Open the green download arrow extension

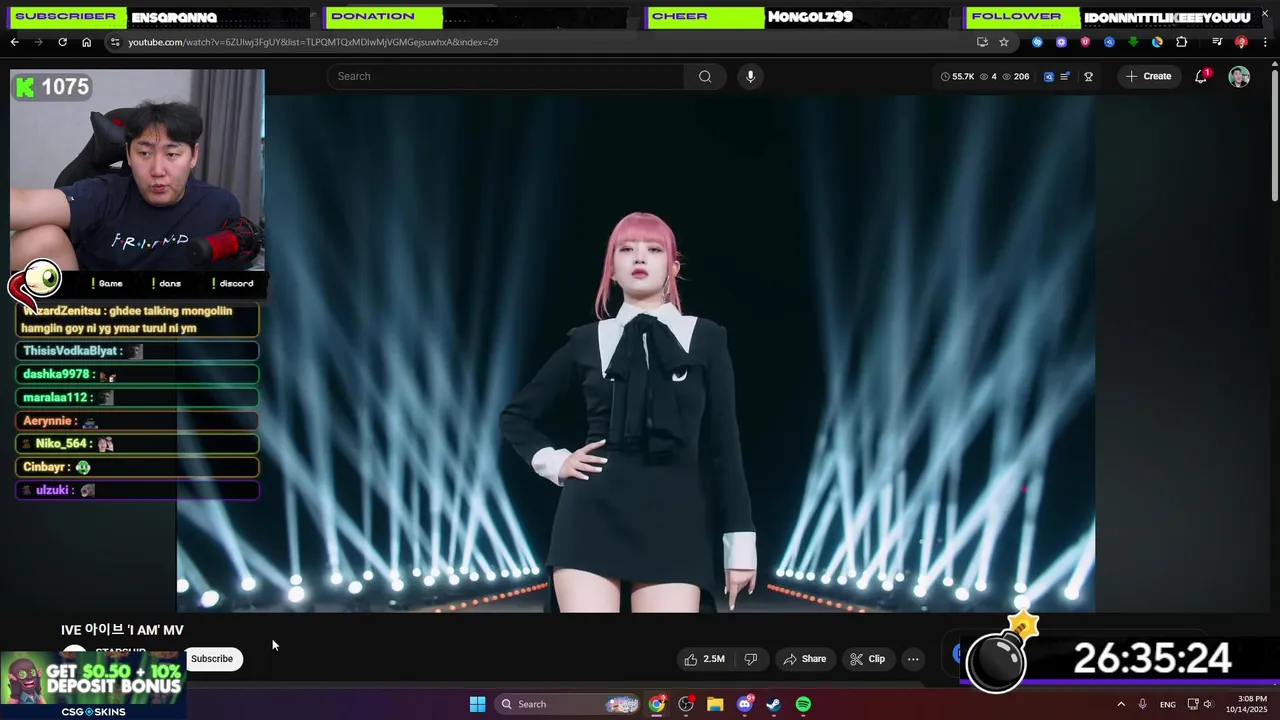tap(1133, 42)
